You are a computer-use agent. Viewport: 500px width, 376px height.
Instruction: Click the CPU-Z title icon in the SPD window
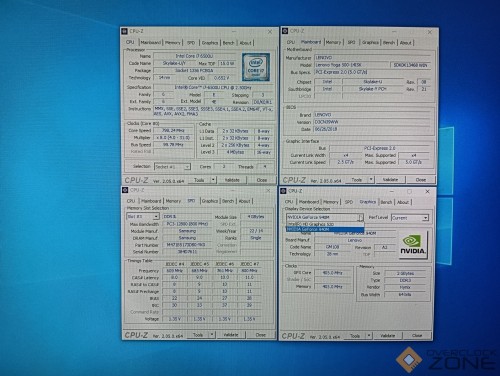[125, 190]
